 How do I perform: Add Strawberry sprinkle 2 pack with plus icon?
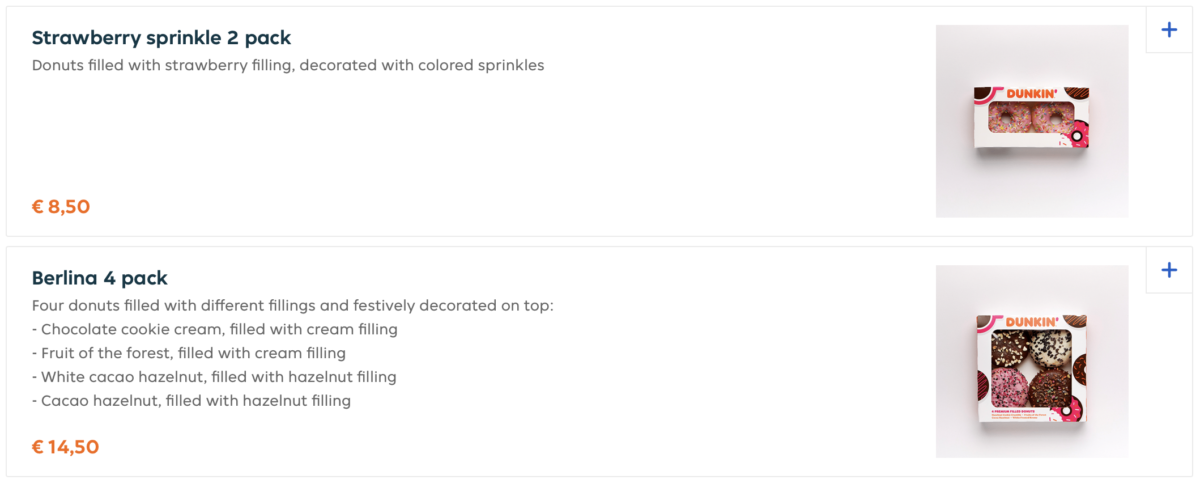point(1169,30)
